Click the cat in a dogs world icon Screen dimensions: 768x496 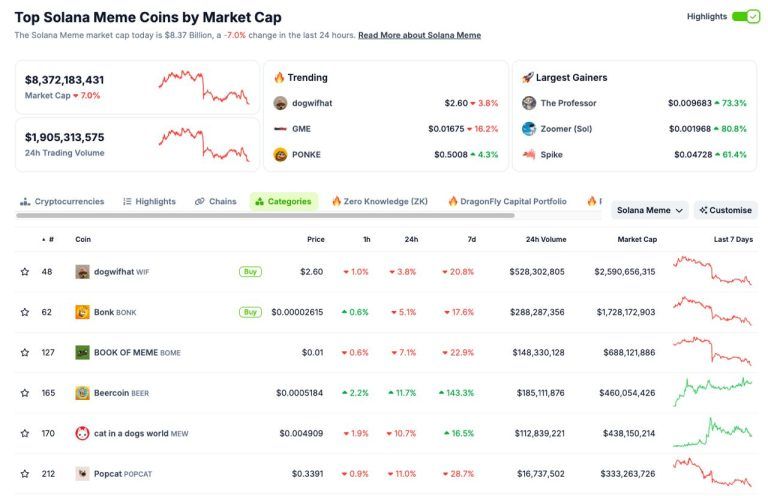tap(82, 433)
